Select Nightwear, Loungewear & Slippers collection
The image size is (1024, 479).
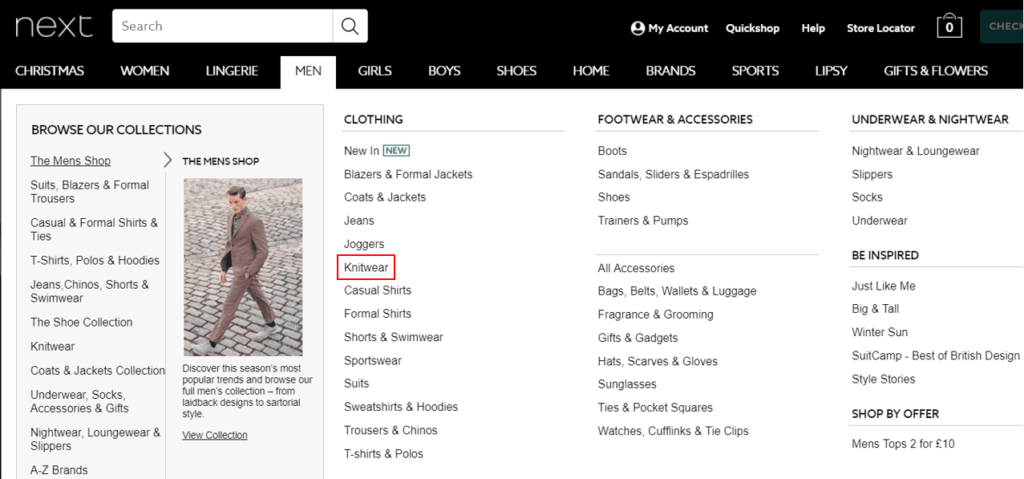coord(95,439)
